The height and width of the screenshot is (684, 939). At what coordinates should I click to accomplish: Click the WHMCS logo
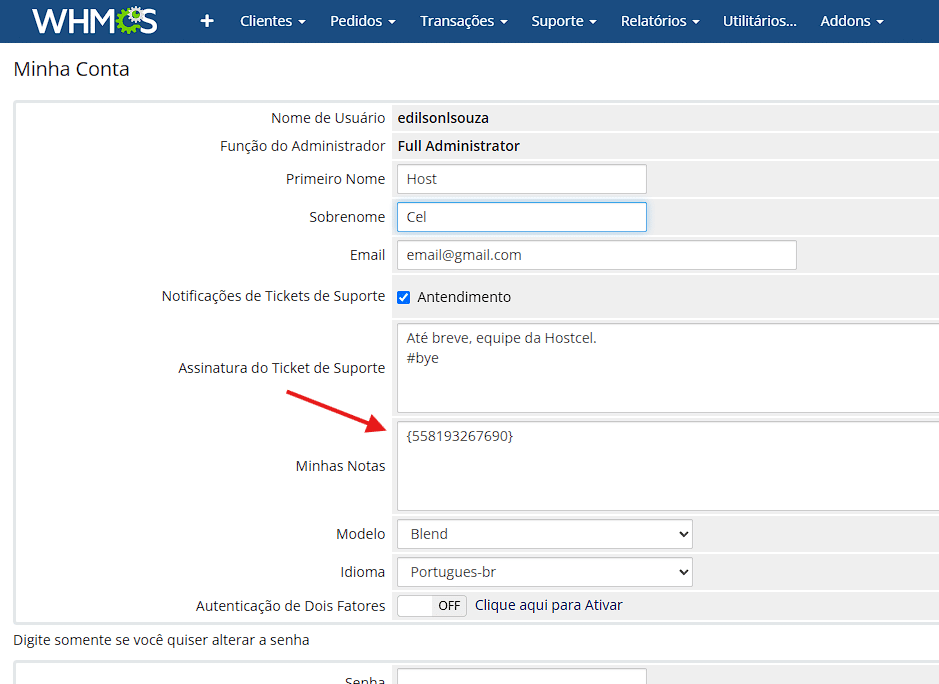click(95, 21)
